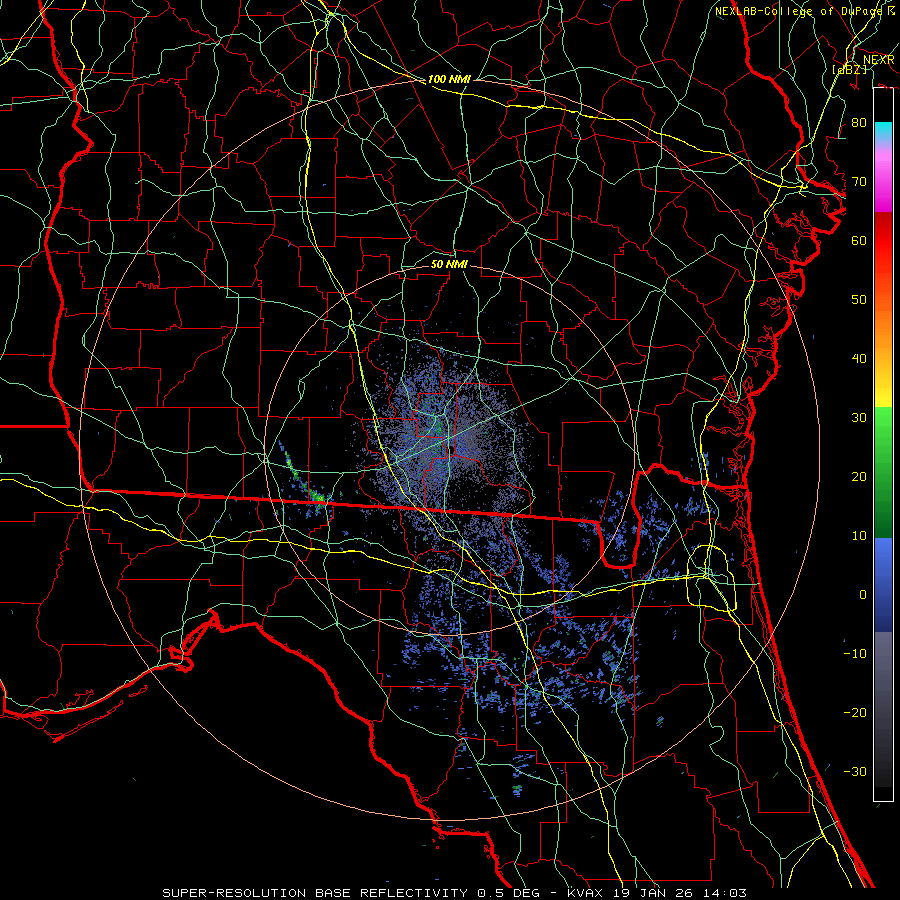The width and height of the screenshot is (900, 900).
Task: Click the 10 dBZ scale value
Action: (x=859, y=536)
